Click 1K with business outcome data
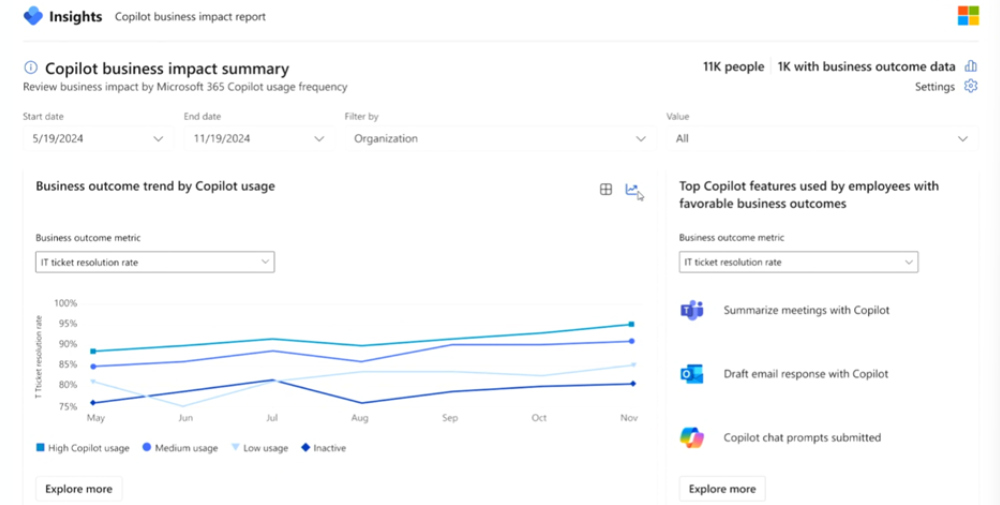 (867, 66)
